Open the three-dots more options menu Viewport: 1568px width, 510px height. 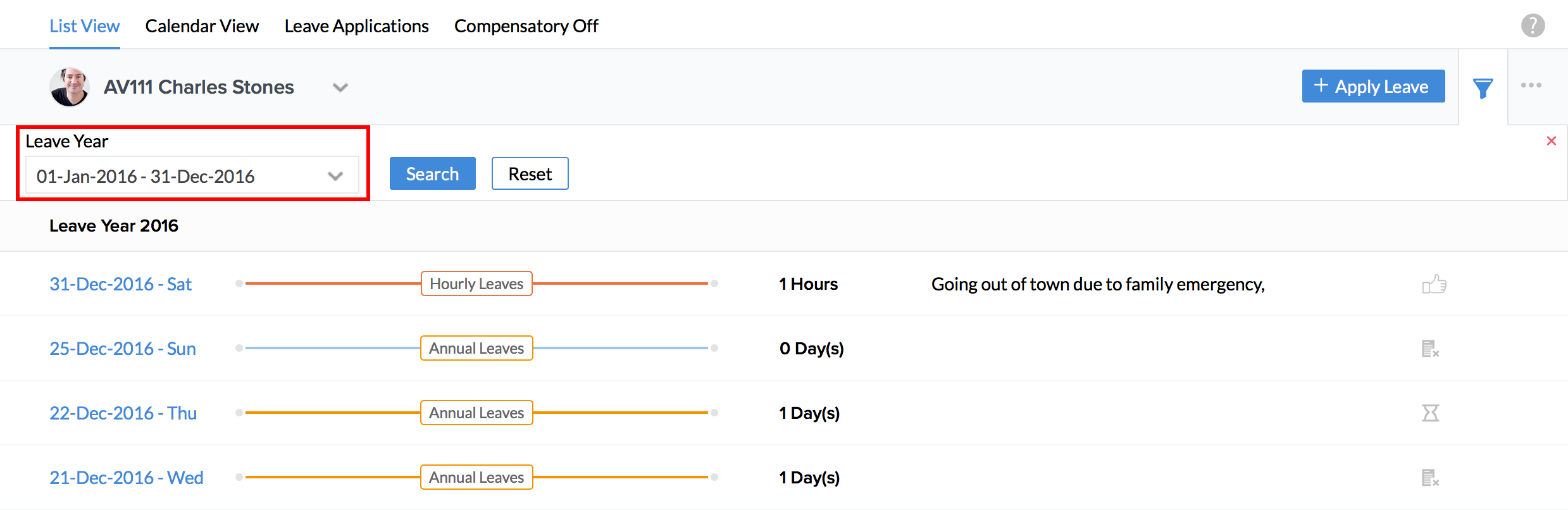tap(1531, 85)
